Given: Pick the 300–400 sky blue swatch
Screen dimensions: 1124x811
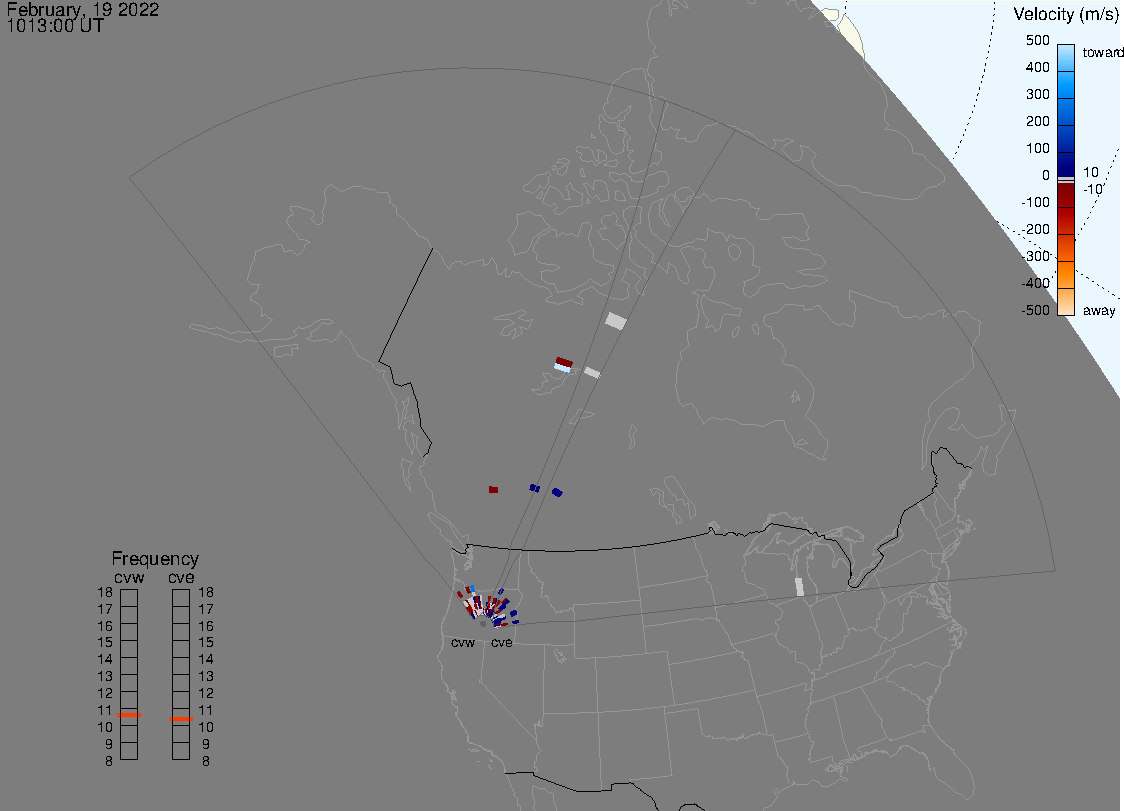Looking at the screenshot, I should [x=1066, y=84].
